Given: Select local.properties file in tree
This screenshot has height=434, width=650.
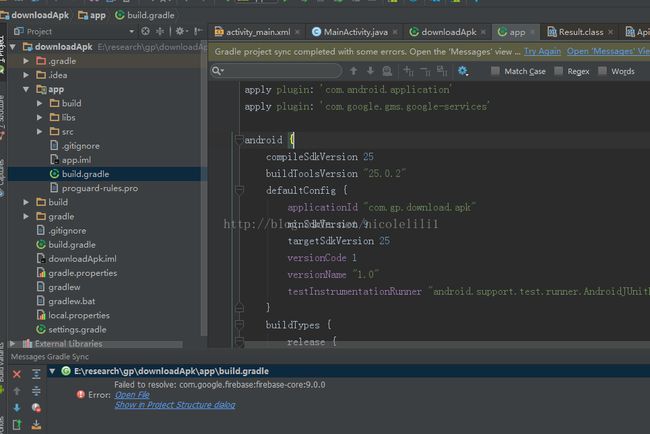Looking at the screenshot, I should 73,315.
